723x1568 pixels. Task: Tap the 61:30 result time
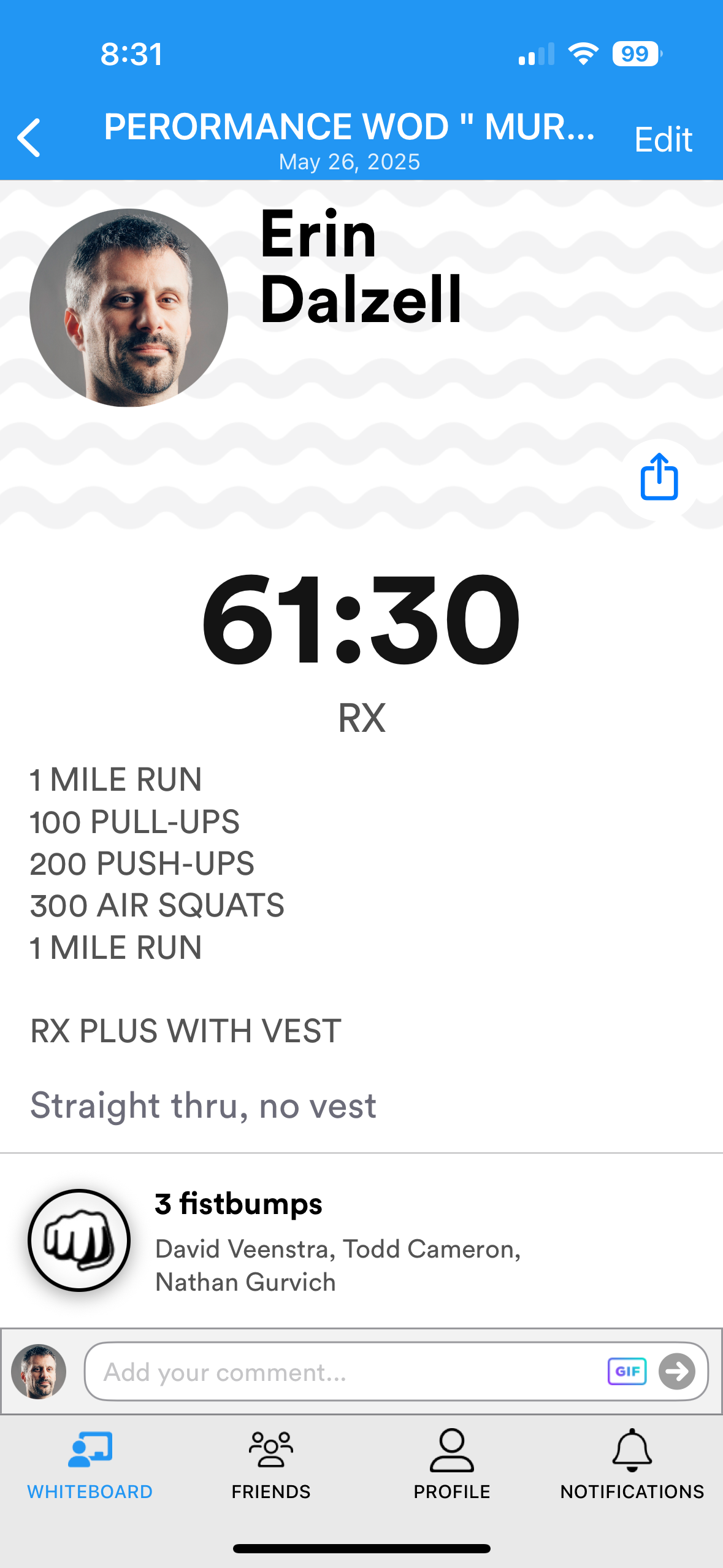[361, 620]
